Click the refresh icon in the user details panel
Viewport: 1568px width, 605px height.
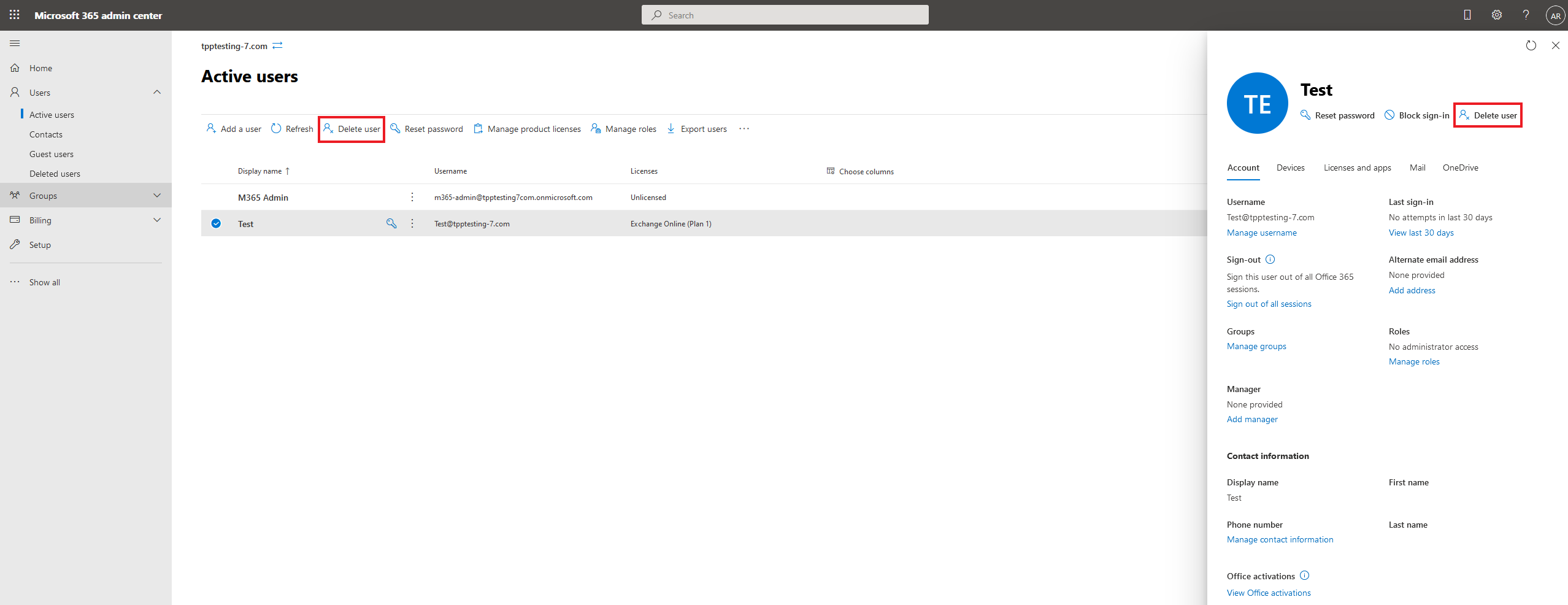[x=1531, y=45]
